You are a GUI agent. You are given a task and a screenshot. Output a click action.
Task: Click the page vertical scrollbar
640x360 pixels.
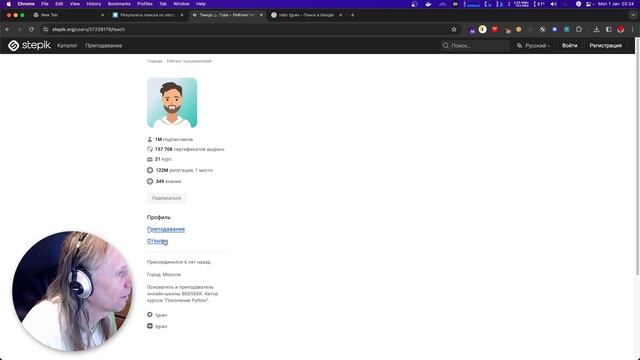637,157
